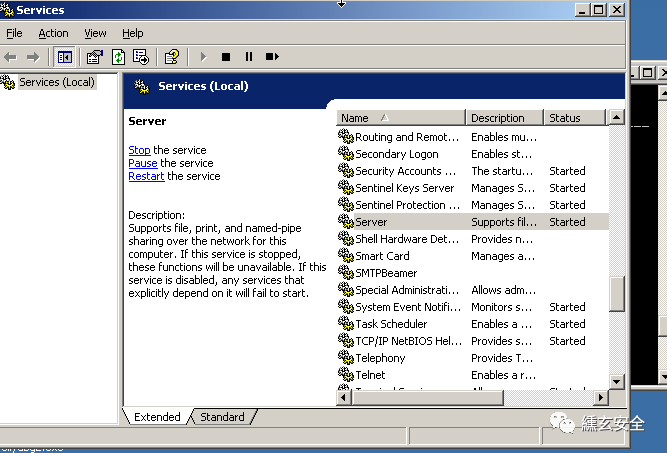
Task: Click the horizontal scrollbar thumb
Action: coord(428,398)
